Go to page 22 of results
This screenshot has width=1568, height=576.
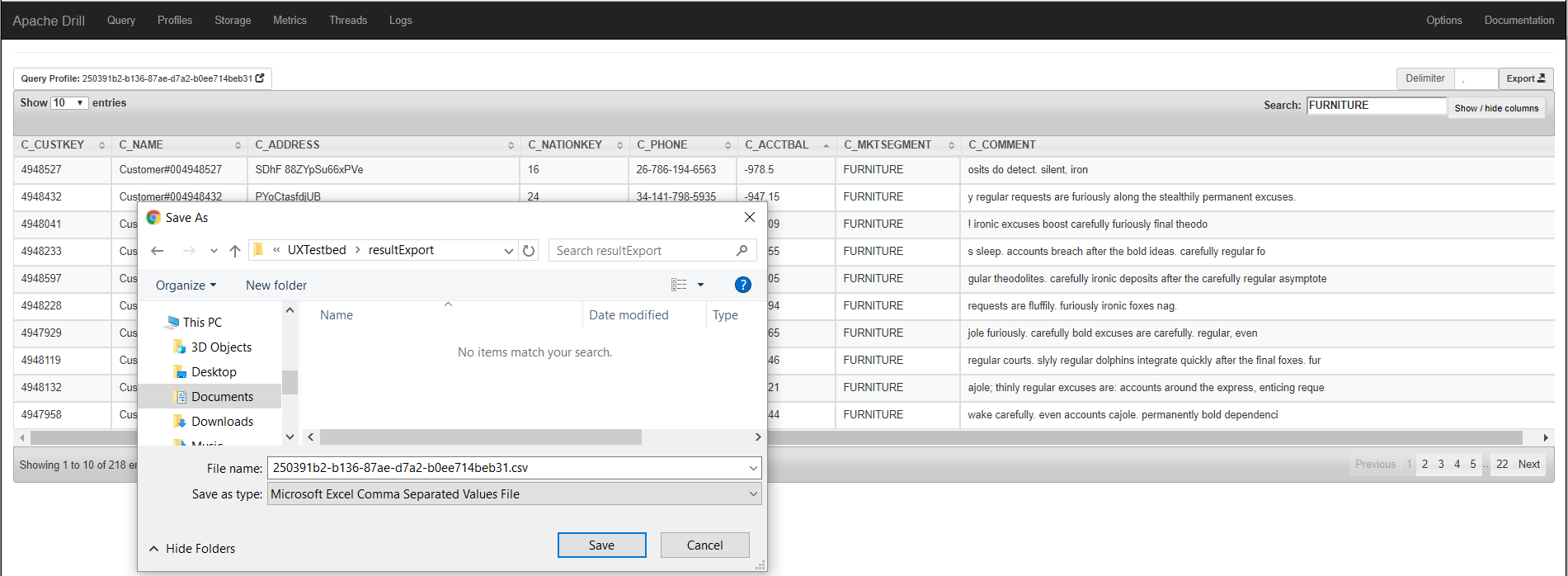click(1502, 464)
